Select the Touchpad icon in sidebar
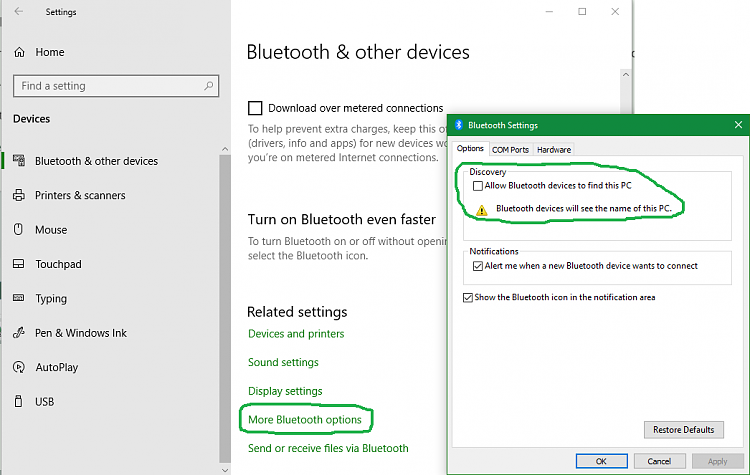The width and height of the screenshot is (750, 475). click(x=19, y=264)
